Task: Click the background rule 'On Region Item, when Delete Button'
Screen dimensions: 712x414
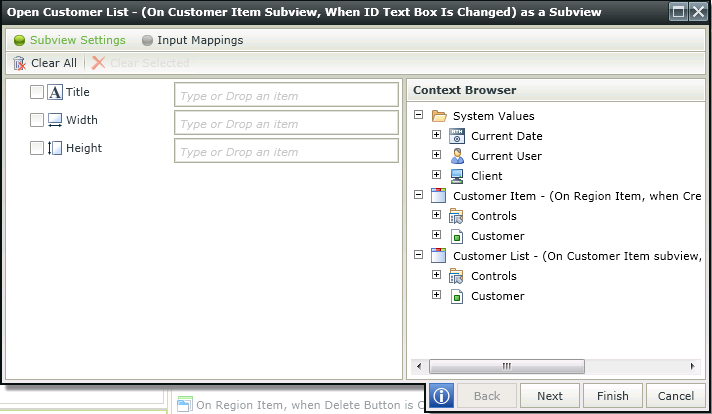Action: [x=310, y=404]
